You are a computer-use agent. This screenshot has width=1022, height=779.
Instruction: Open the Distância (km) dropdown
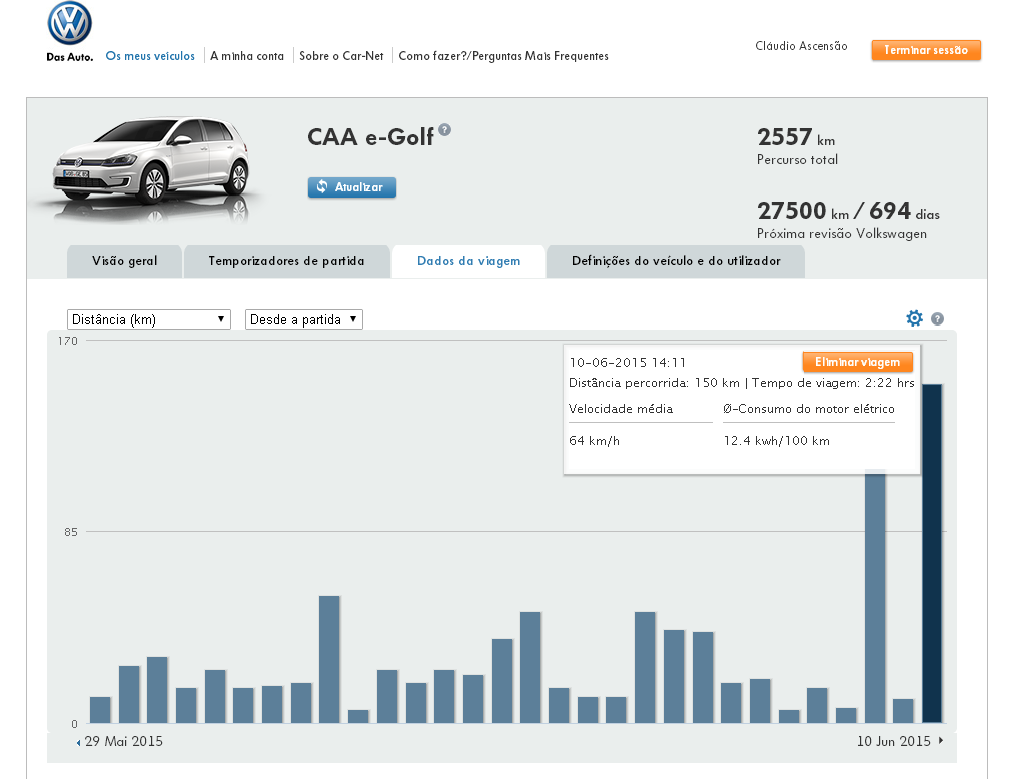[x=149, y=319]
